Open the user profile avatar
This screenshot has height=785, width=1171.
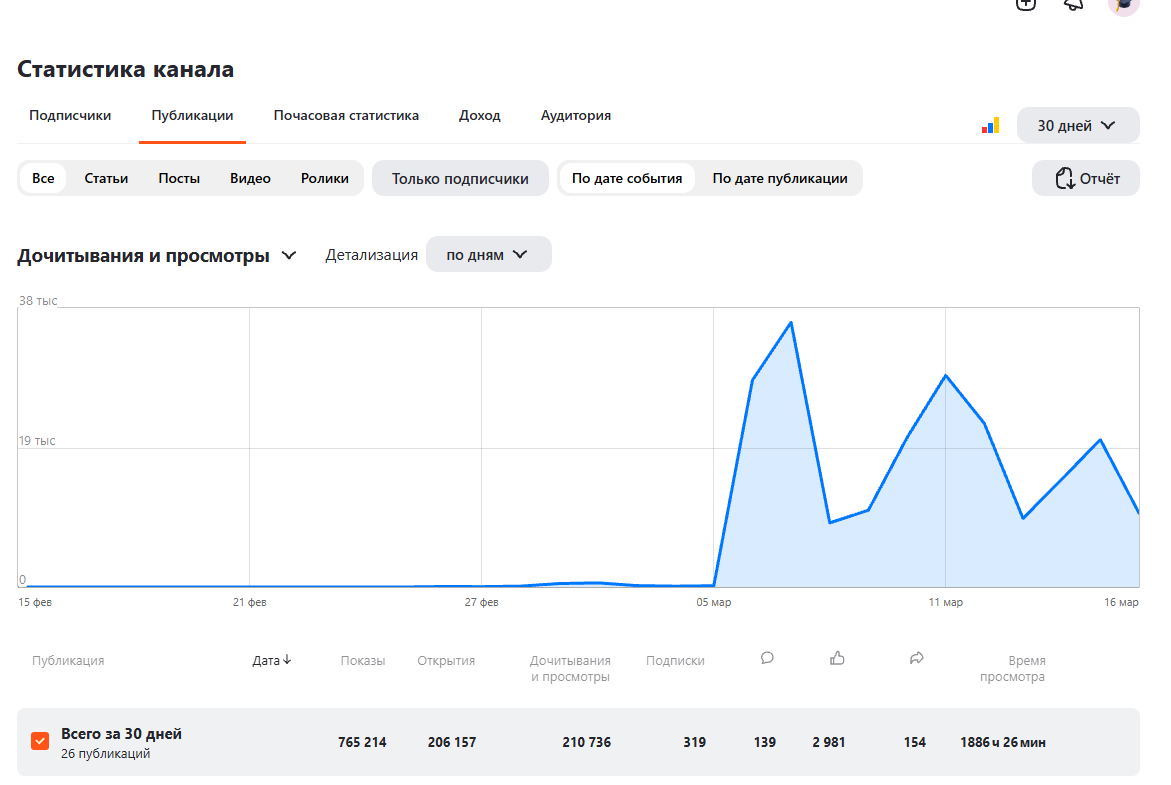pyautogui.click(x=1123, y=4)
